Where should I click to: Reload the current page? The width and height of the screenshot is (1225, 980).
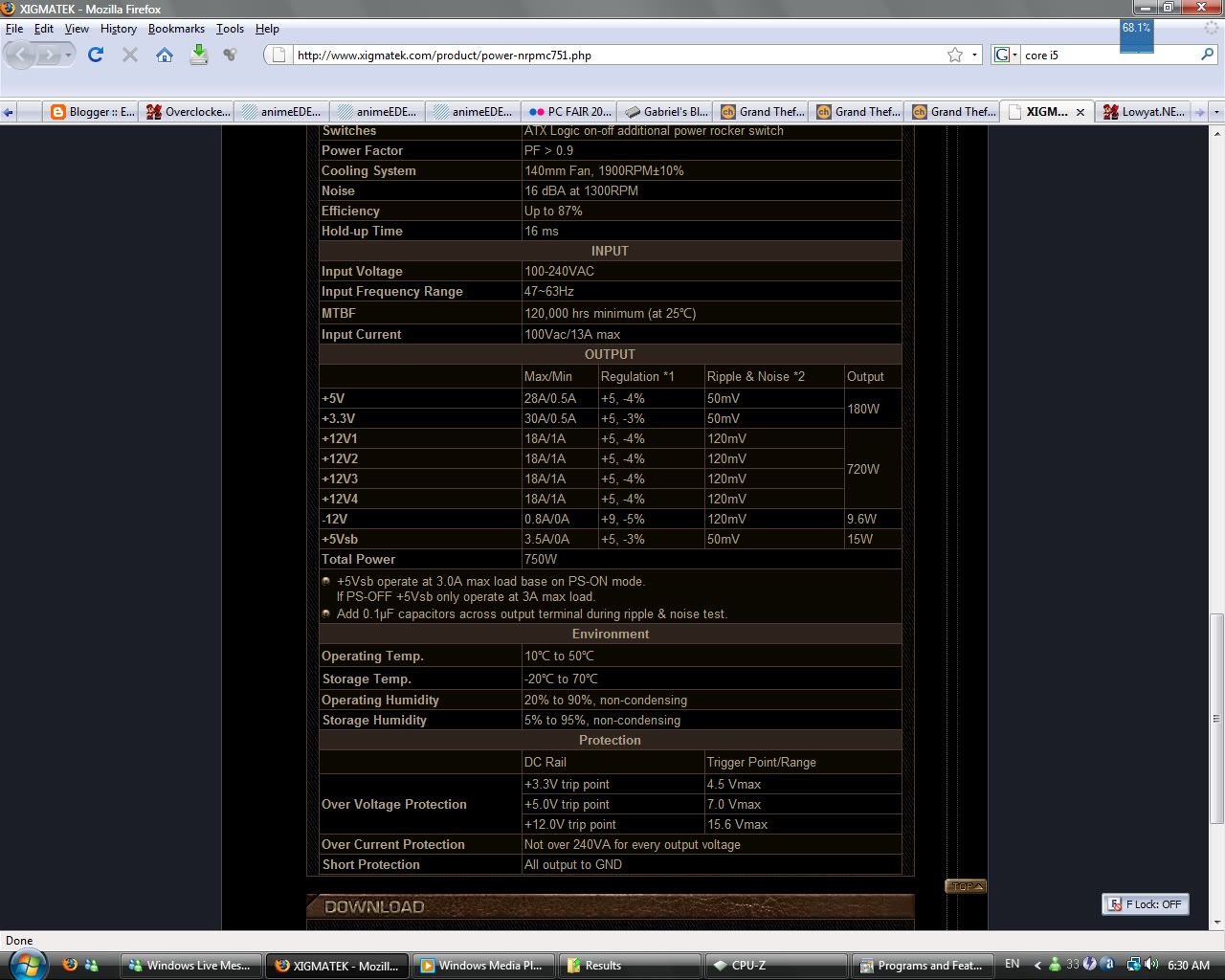click(95, 55)
